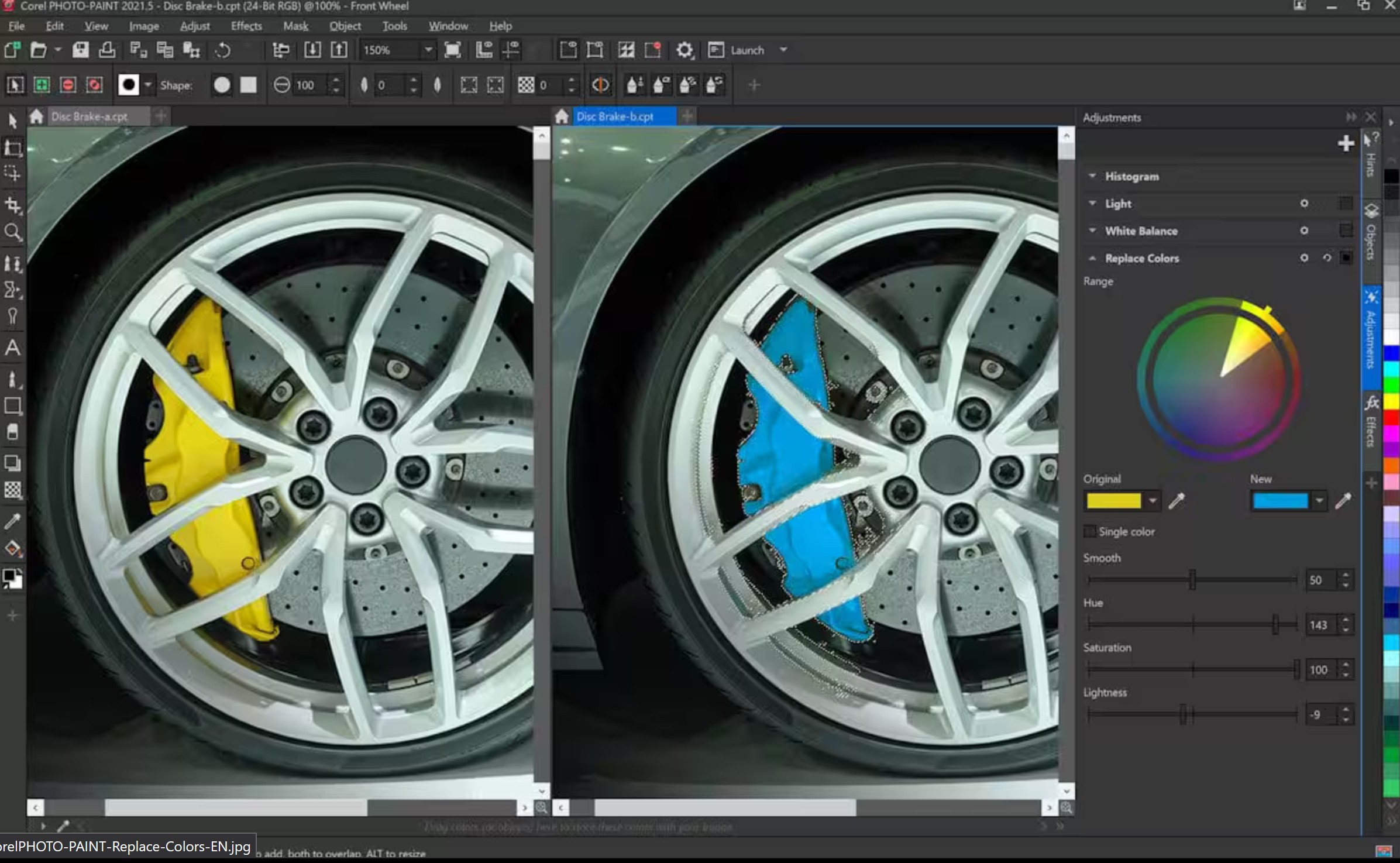The image size is (1400, 863).
Task: Pick Original color with eyedropper
Action: point(1177,501)
